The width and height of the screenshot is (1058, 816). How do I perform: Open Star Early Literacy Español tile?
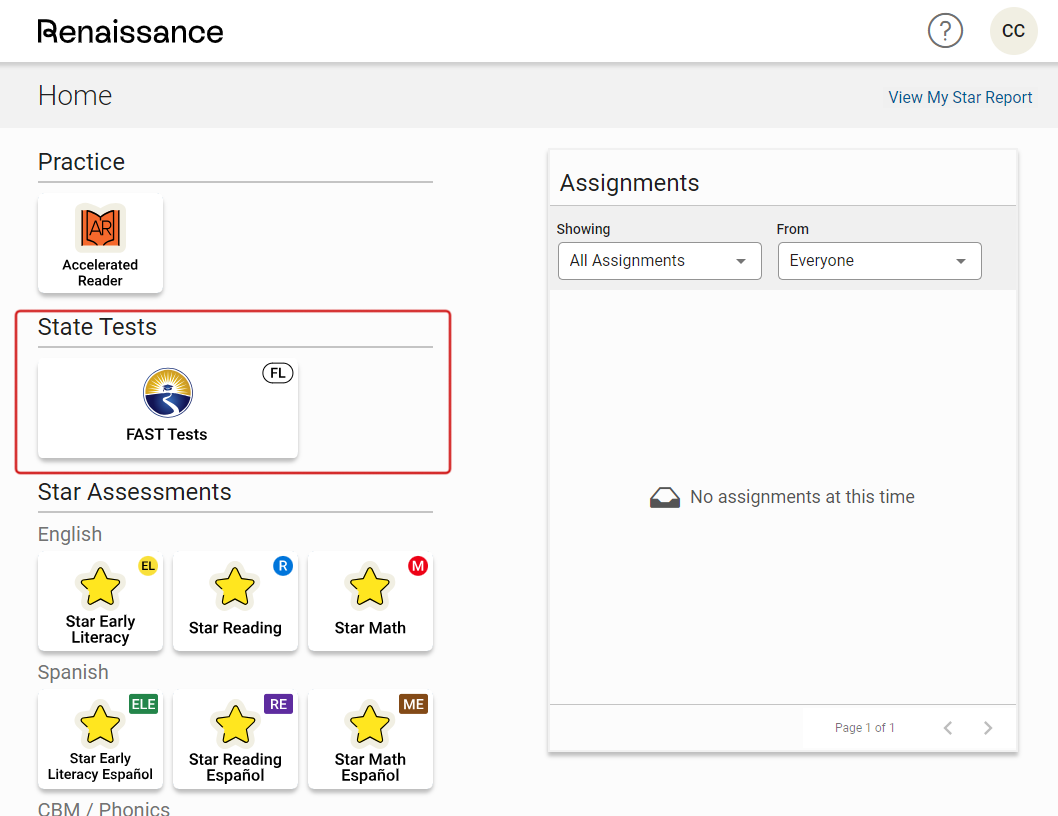100,740
